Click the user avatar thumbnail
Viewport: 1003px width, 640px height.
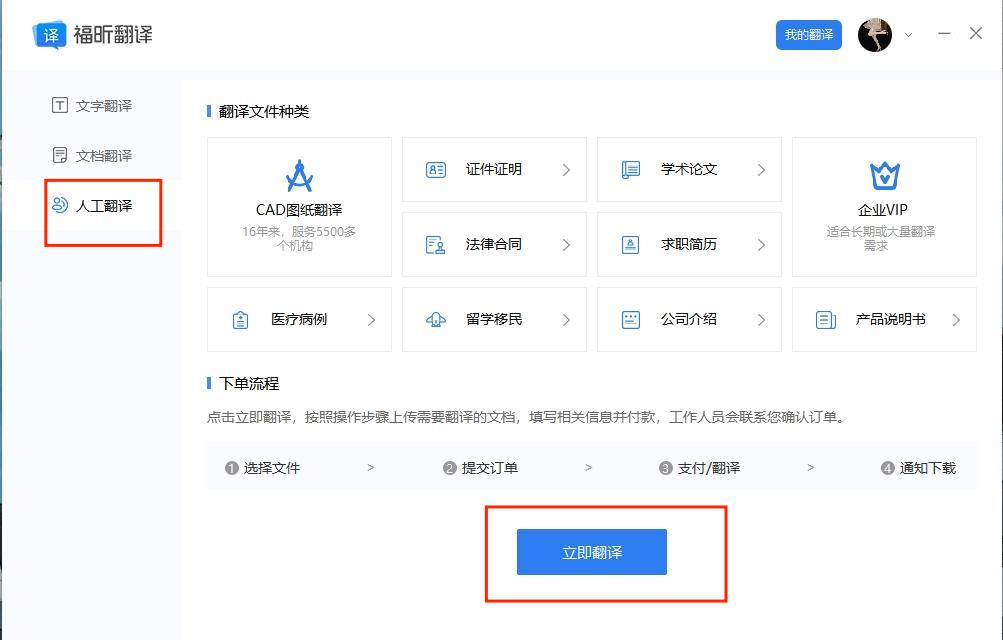[x=874, y=34]
